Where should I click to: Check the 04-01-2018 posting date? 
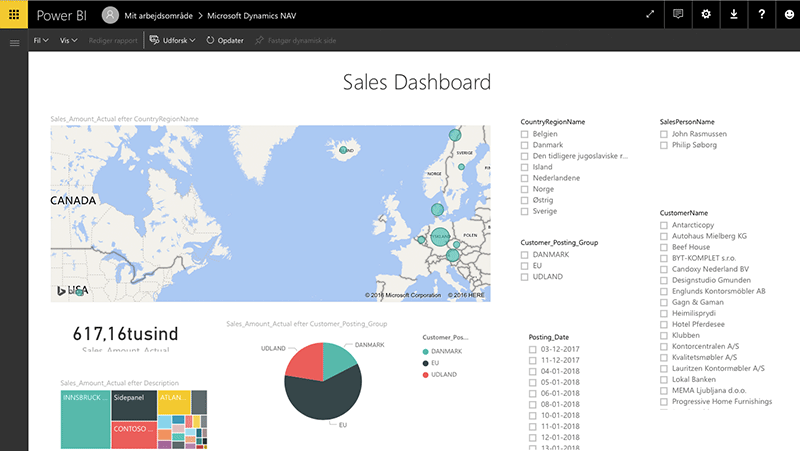pos(533,371)
